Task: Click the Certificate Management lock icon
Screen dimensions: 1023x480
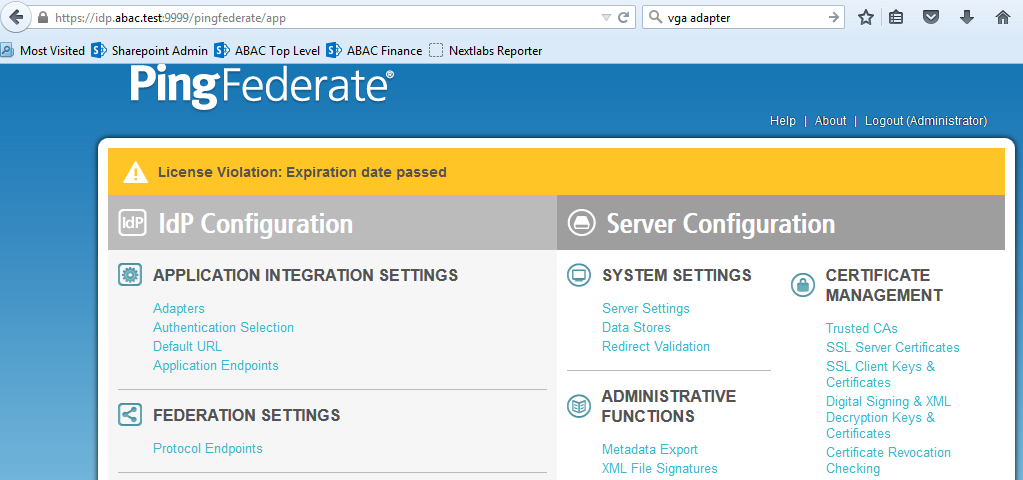Action: click(802, 285)
